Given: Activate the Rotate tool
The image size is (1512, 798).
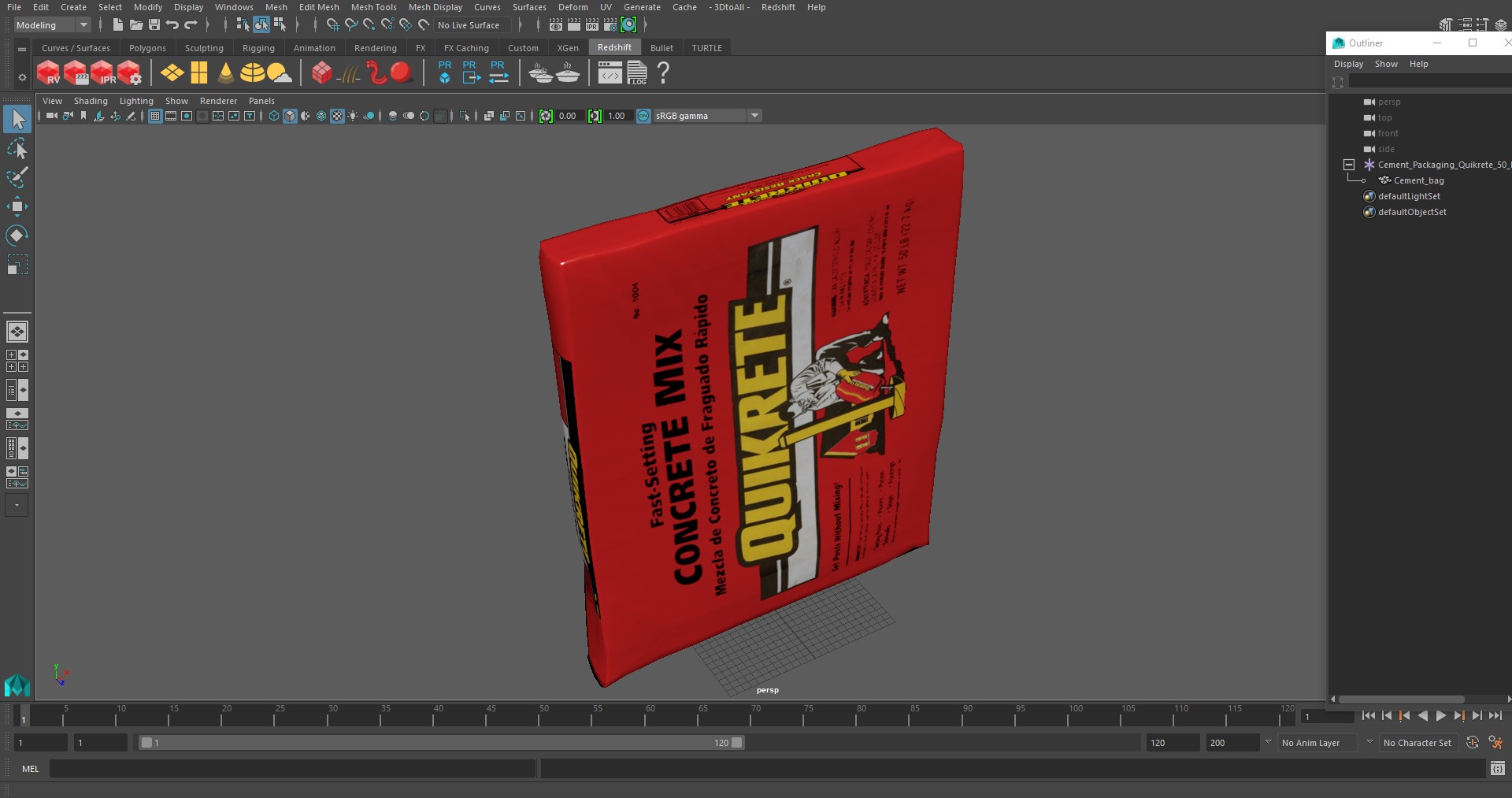Looking at the screenshot, I should pyautogui.click(x=17, y=236).
